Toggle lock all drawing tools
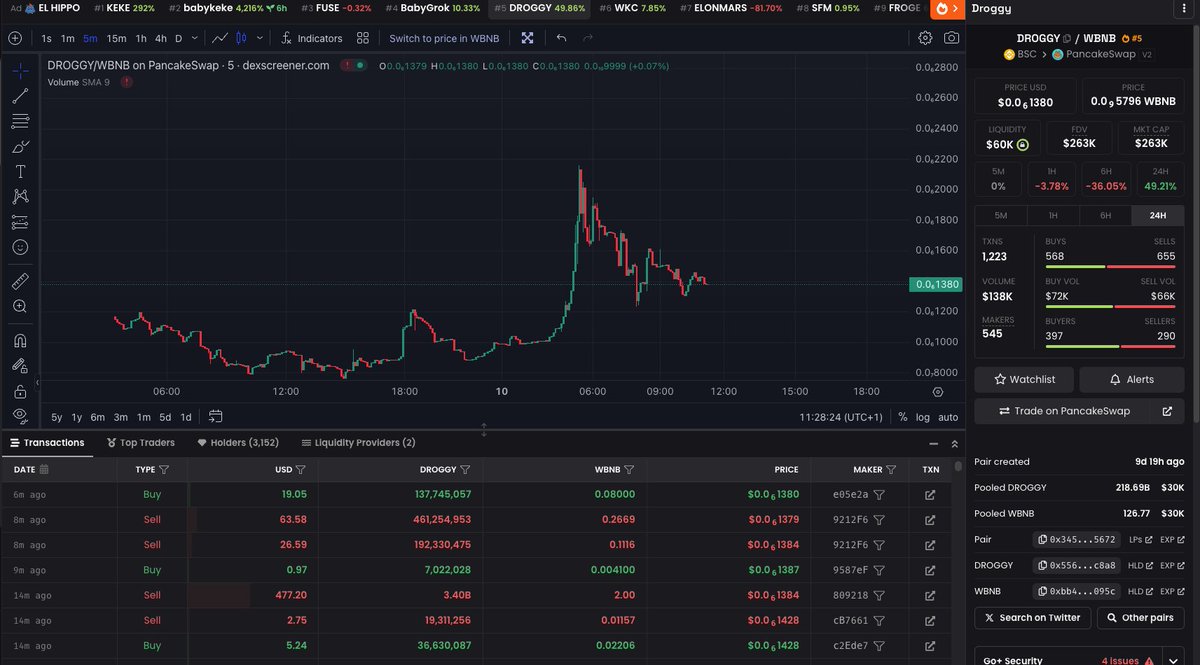Viewport: 1200px width, 665px height. [x=20, y=391]
